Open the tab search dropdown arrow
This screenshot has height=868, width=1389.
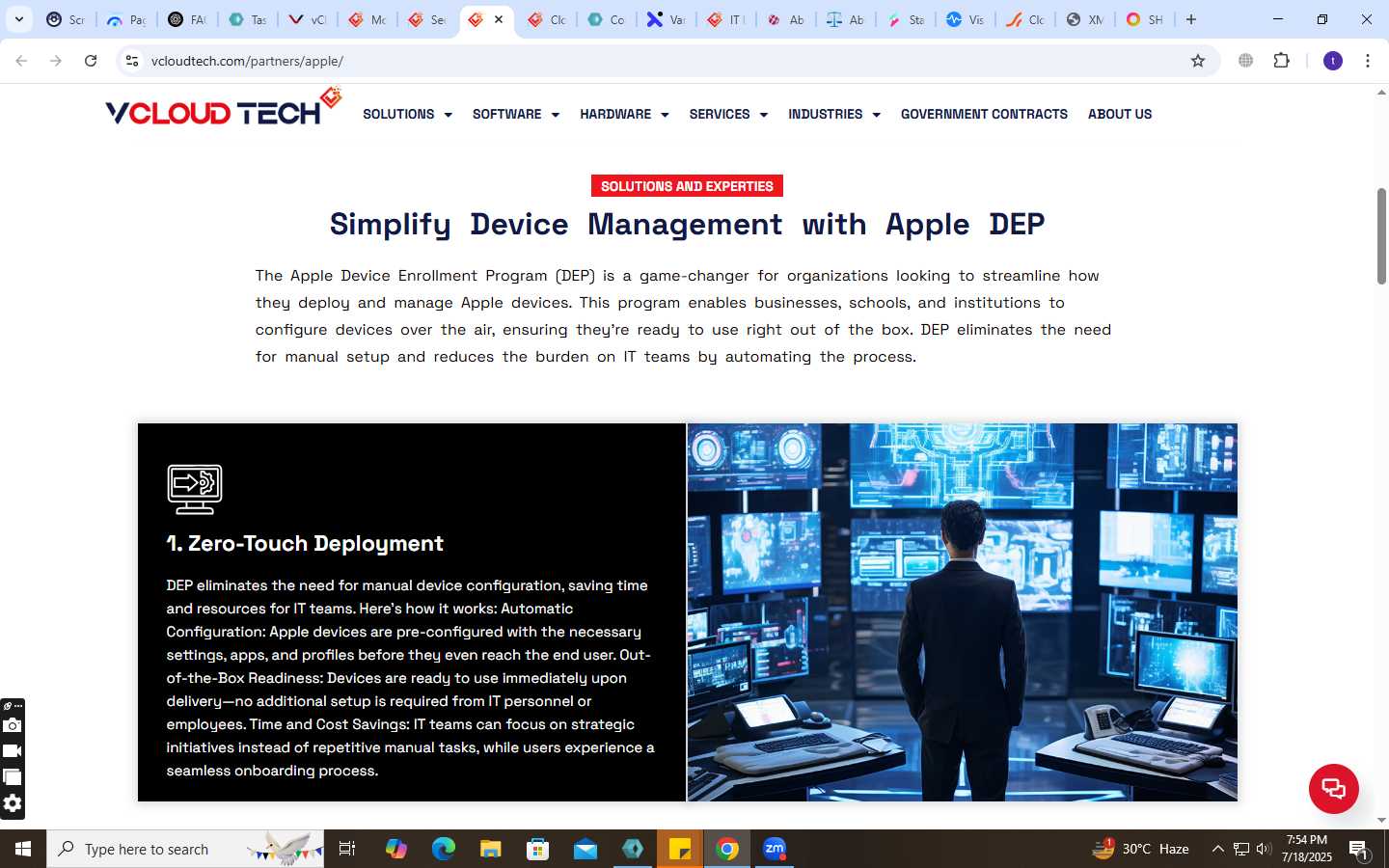19,19
